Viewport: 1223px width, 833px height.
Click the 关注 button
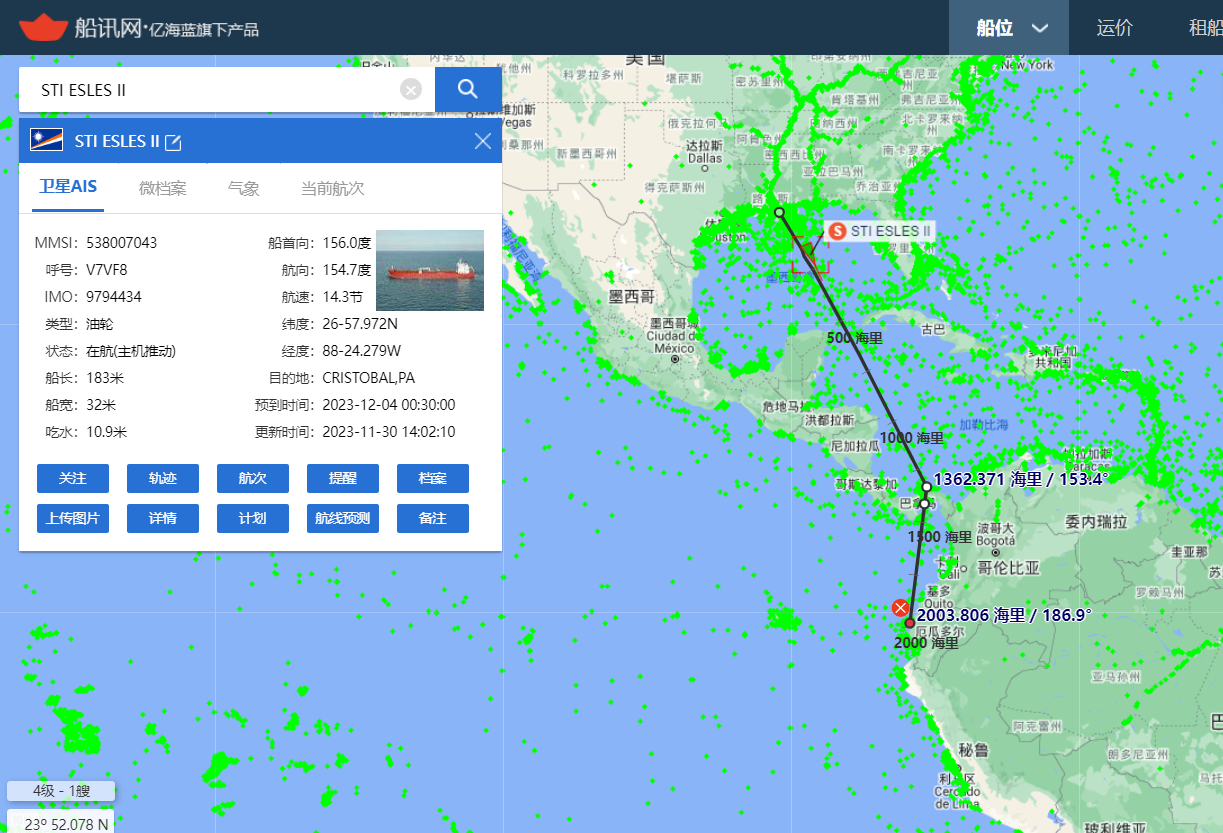pos(73,478)
